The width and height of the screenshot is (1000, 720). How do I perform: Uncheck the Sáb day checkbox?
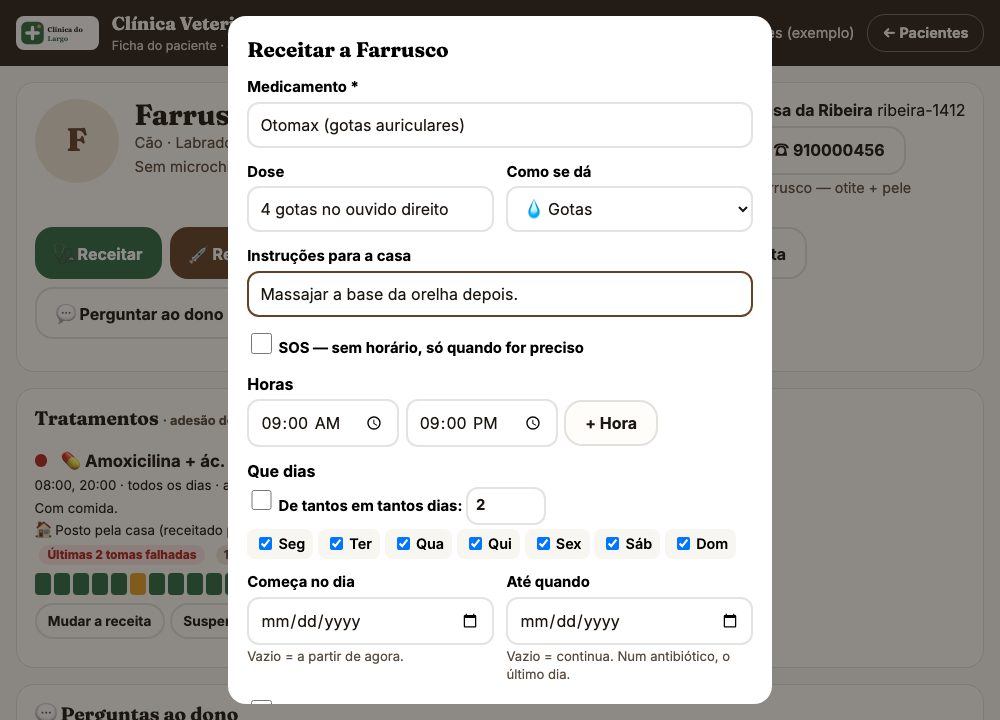click(612, 543)
